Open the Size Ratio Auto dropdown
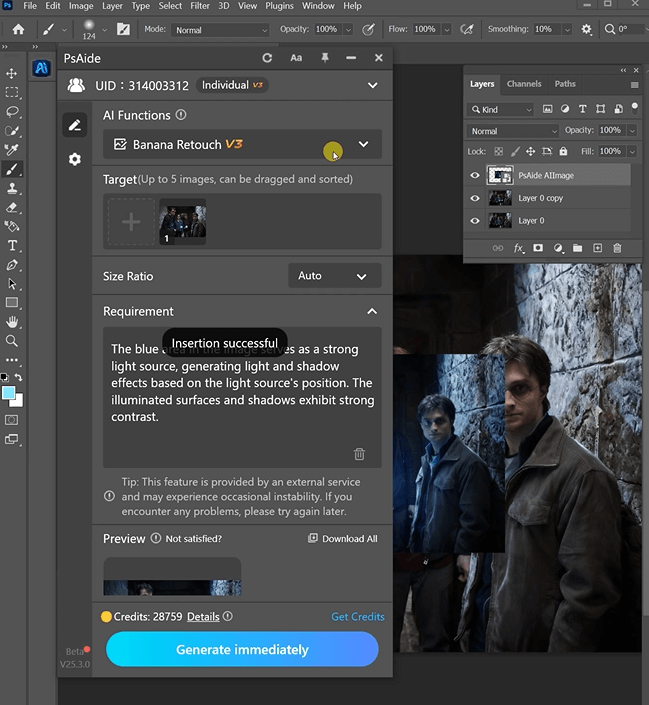The image size is (649, 705). click(335, 276)
